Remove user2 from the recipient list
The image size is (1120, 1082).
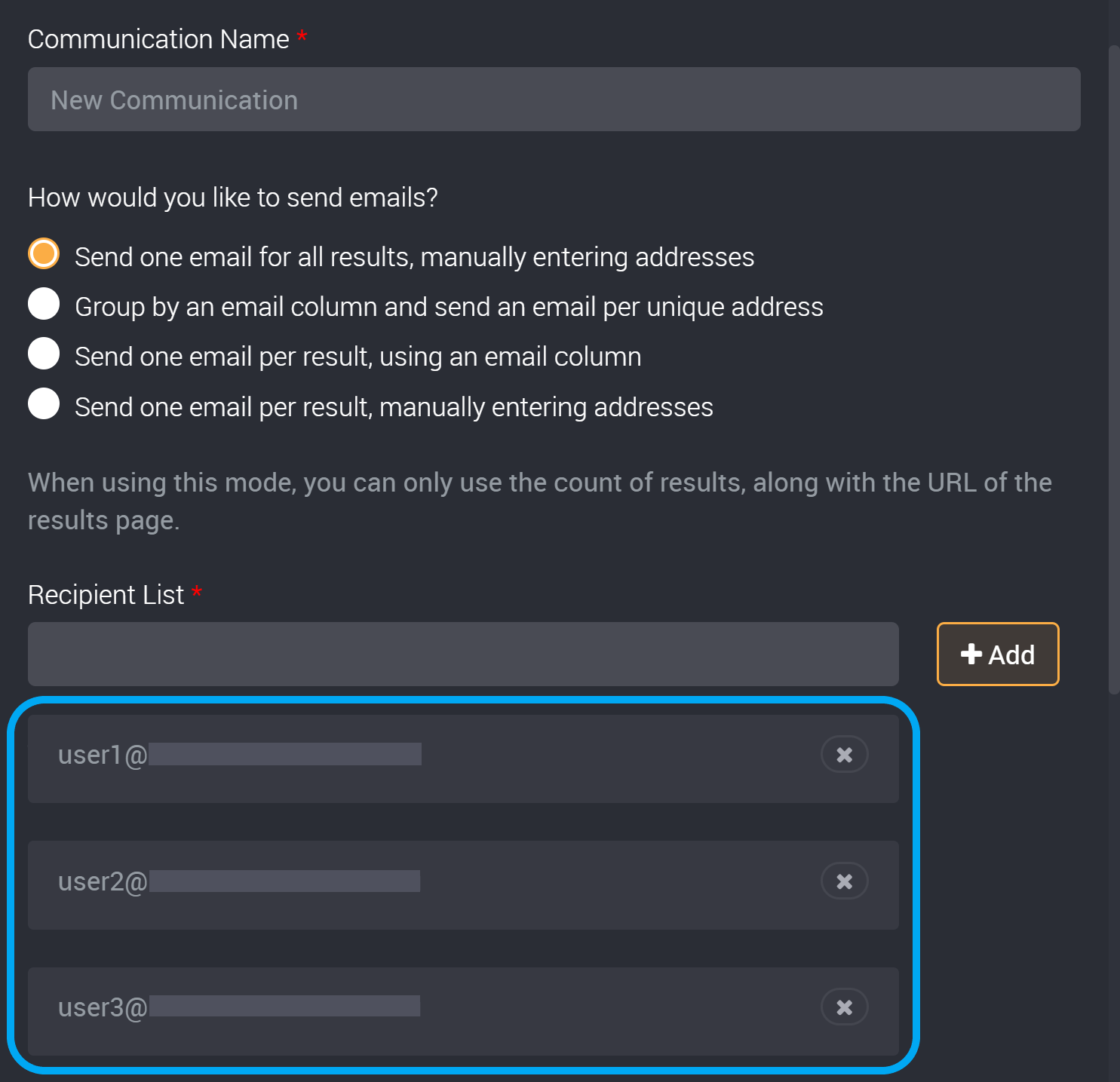(x=844, y=881)
